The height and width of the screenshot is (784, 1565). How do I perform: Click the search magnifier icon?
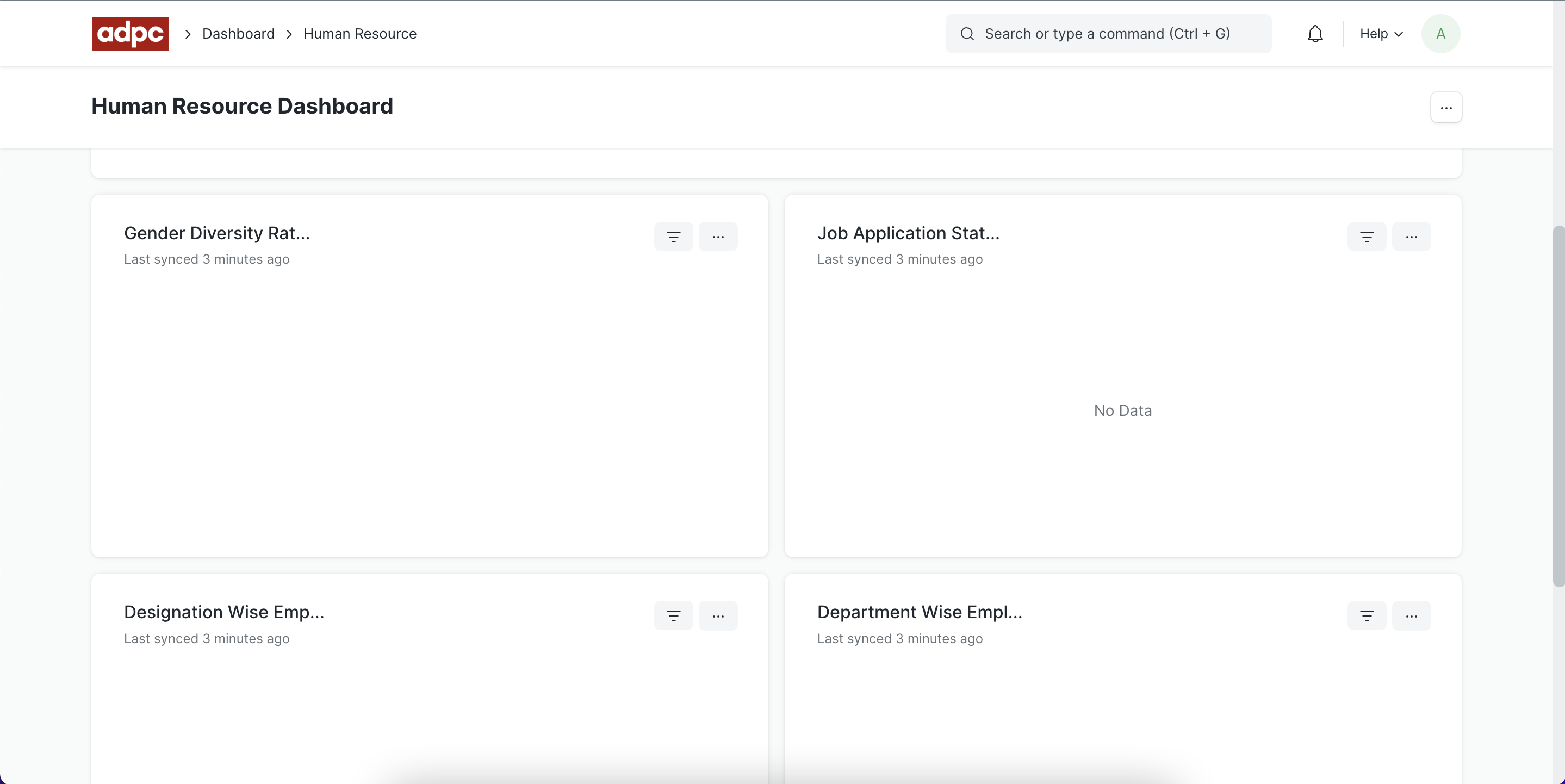point(967,33)
